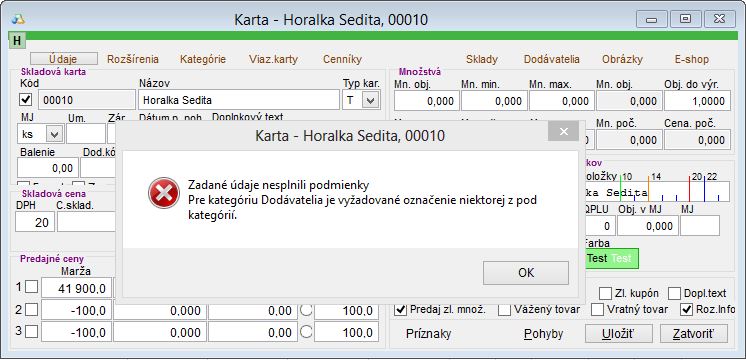This screenshot has height=360, width=746.
Task: Click the first Mn. obj. quantity field
Action: click(427, 101)
